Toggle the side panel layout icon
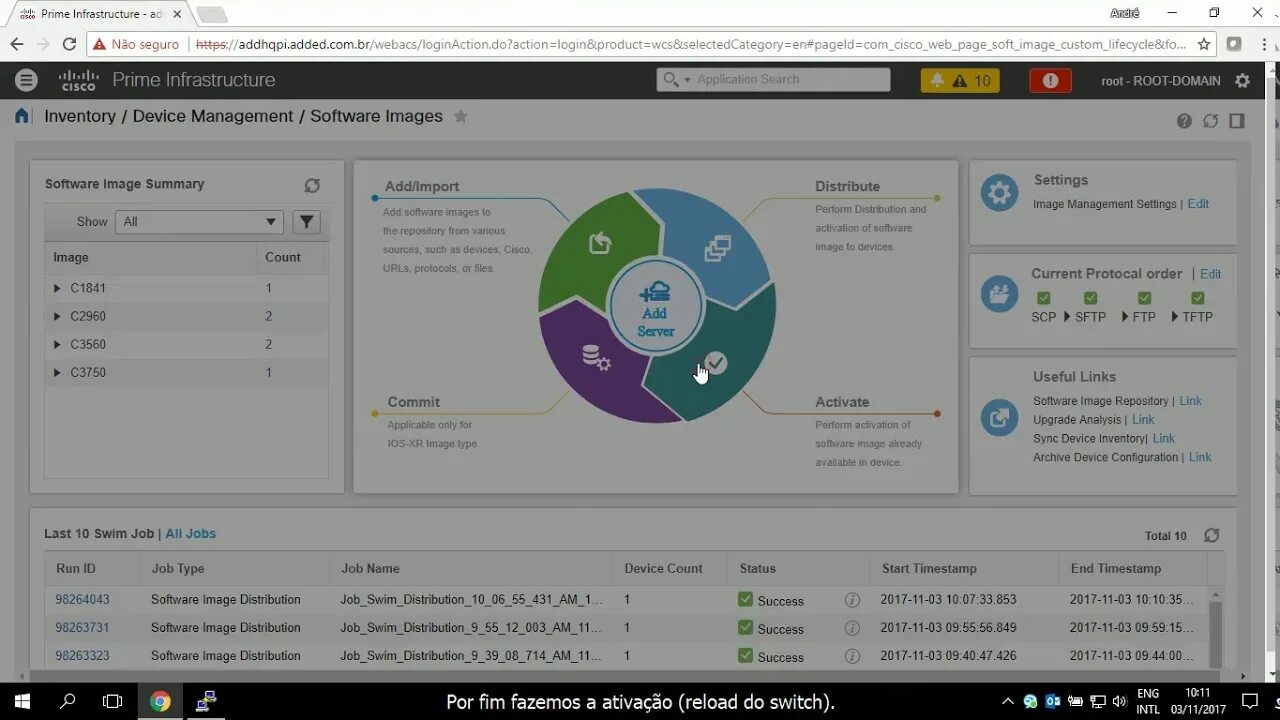 [x=1237, y=121]
